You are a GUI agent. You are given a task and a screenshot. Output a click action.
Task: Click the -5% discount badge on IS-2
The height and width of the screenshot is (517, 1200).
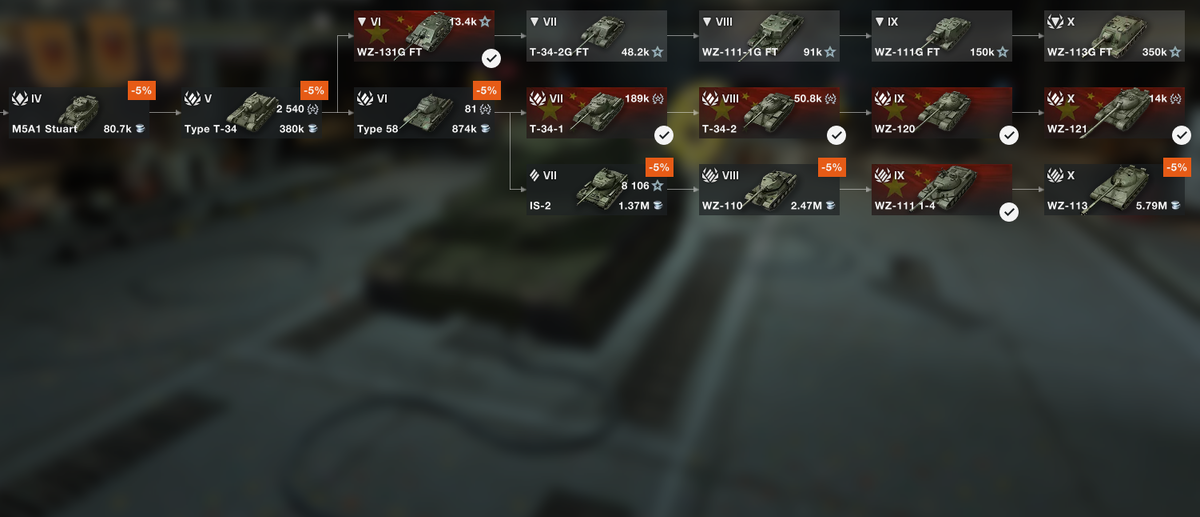659,167
